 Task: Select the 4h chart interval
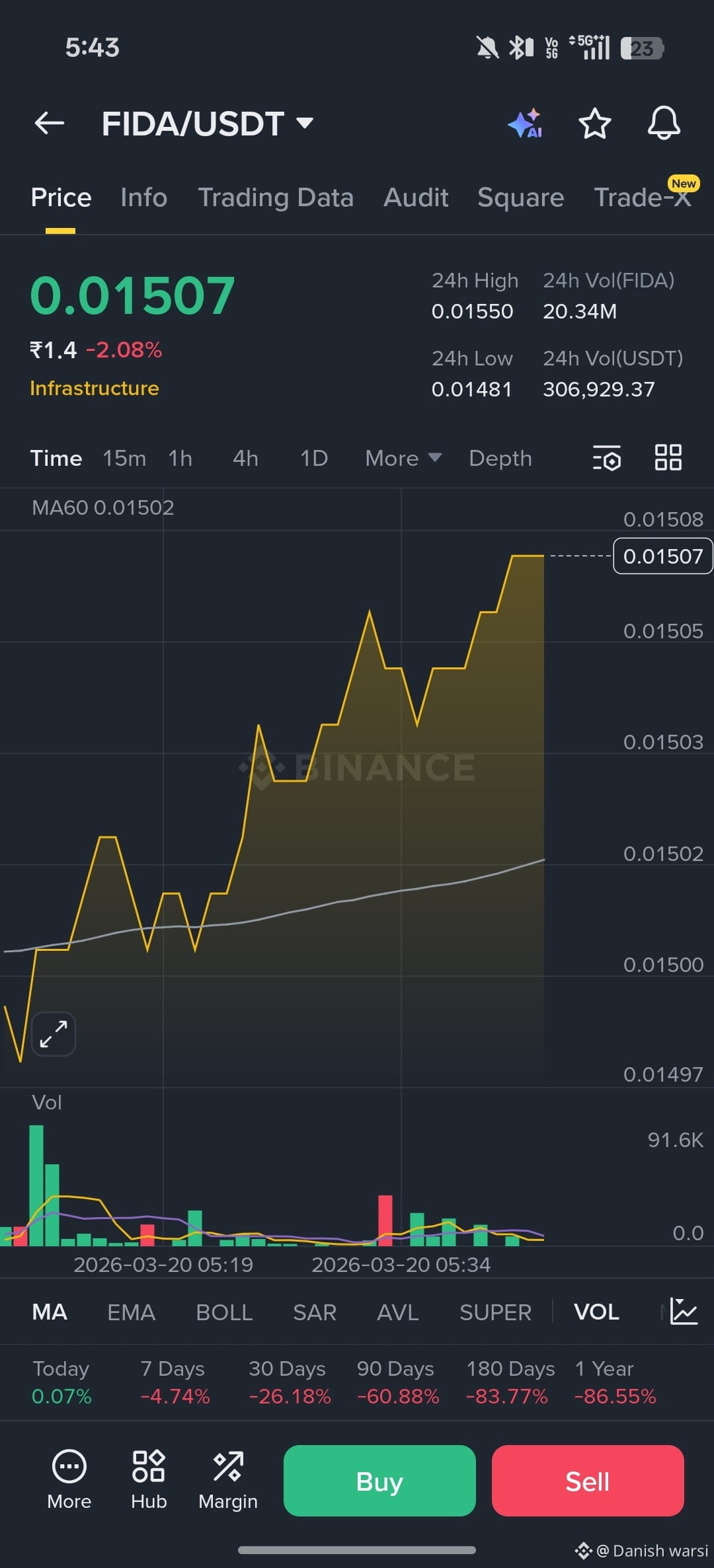(x=245, y=458)
